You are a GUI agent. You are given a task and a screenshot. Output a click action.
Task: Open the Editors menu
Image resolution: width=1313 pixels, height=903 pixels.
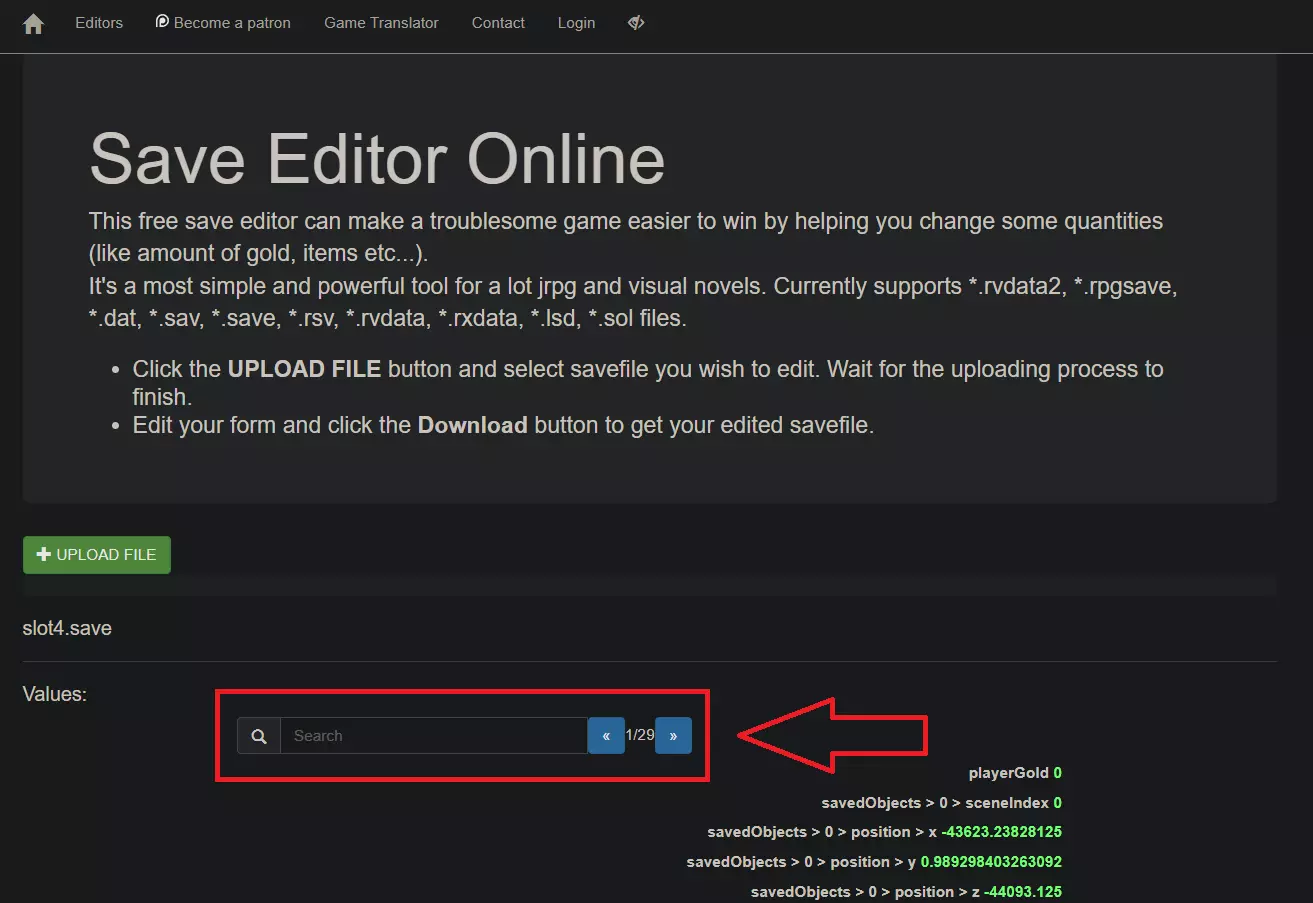pyautogui.click(x=99, y=23)
